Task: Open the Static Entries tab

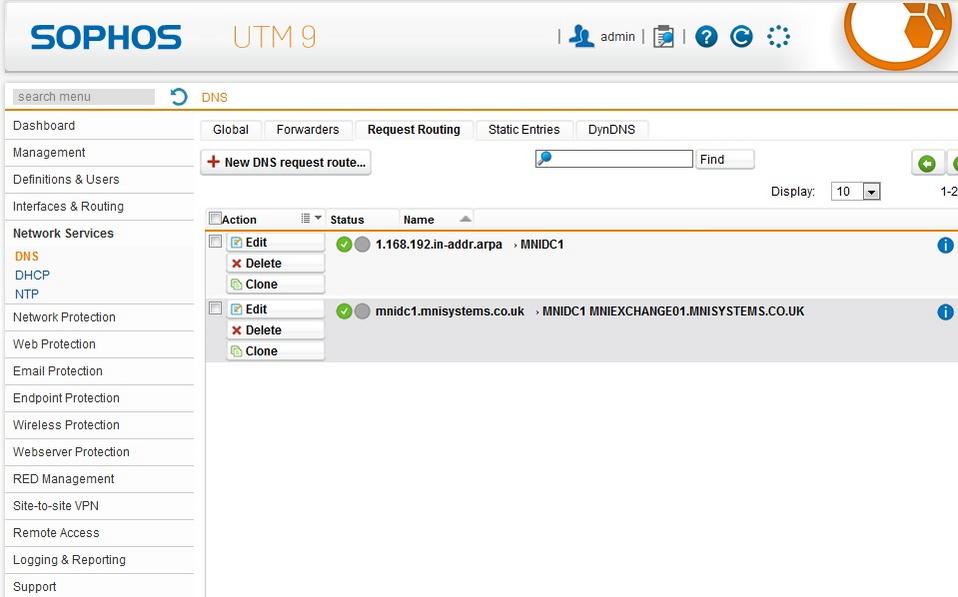Action: pyautogui.click(x=524, y=130)
